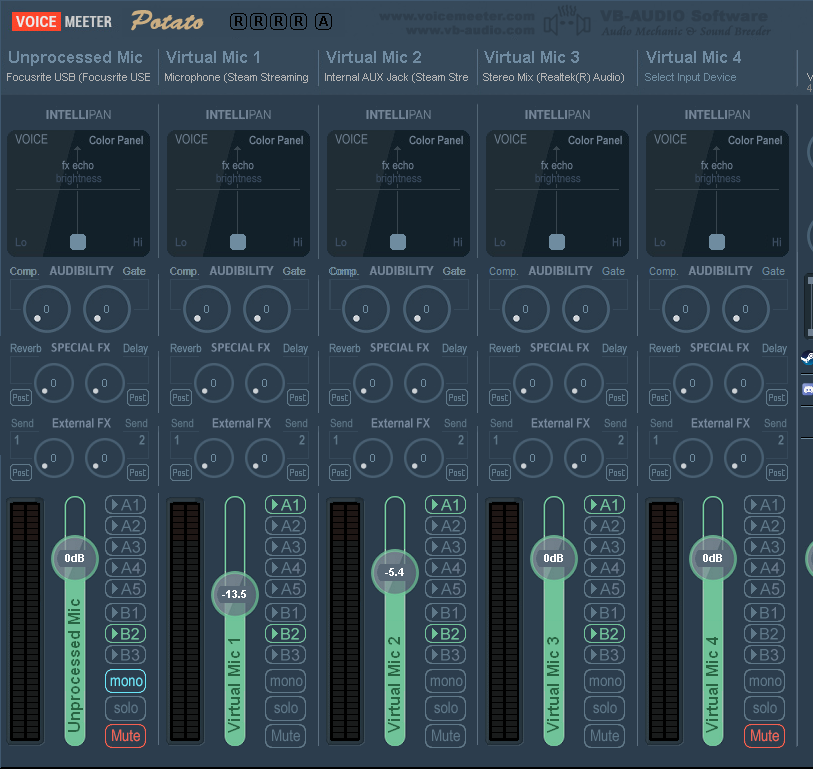The image size is (813, 769).
Task: Toggle B2 bus on Virtual Mic 1
Action: pyautogui.click(x=285, y=634)
